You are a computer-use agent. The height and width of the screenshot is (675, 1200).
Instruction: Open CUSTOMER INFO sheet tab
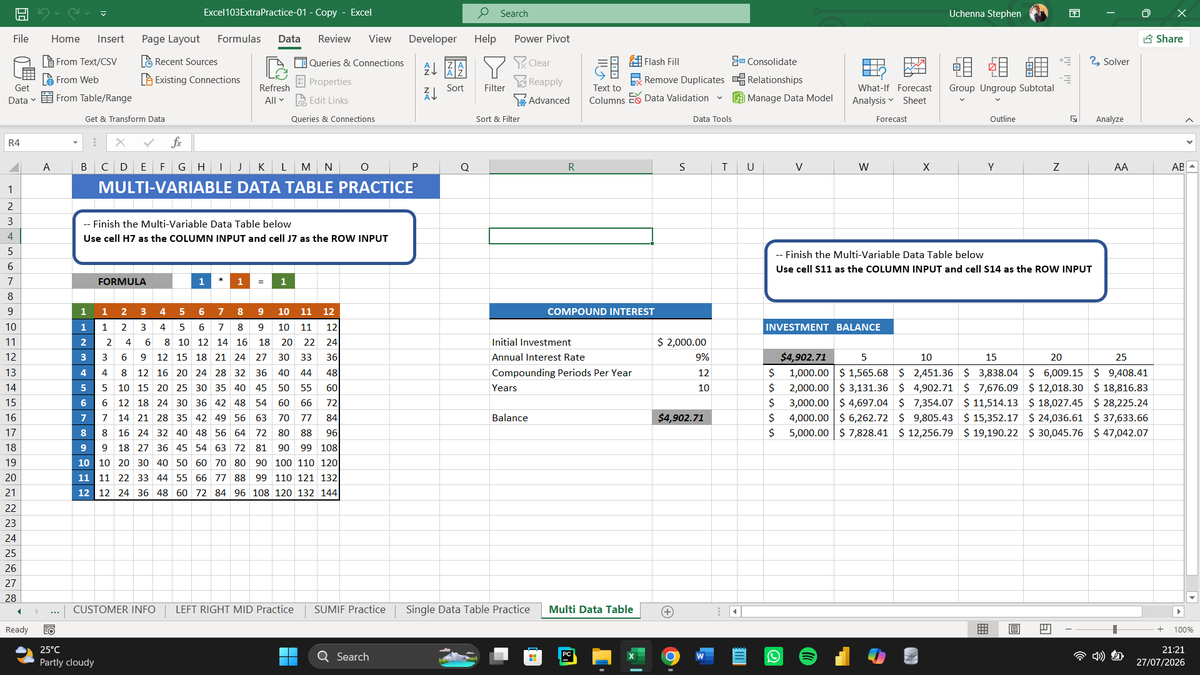[114, 609]
